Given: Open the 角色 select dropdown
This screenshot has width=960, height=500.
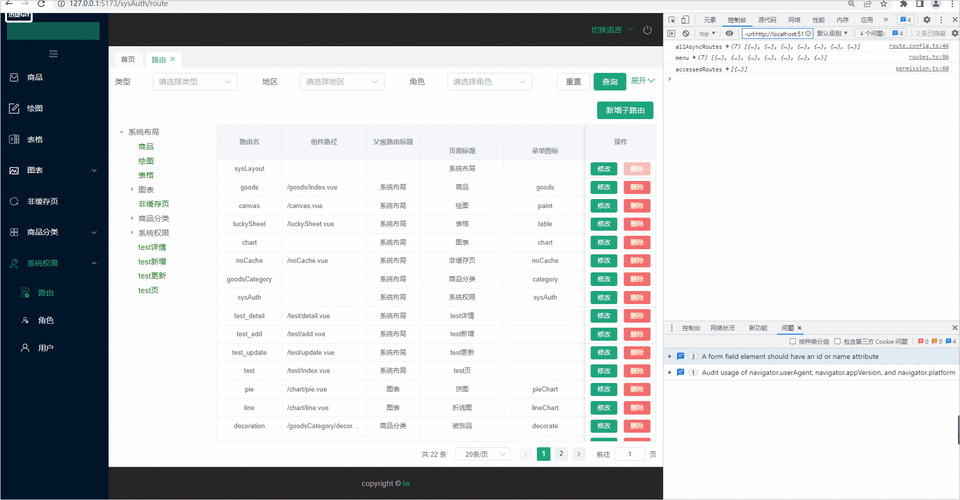Looking at the screenshot, I should click(x=489, y=81).
